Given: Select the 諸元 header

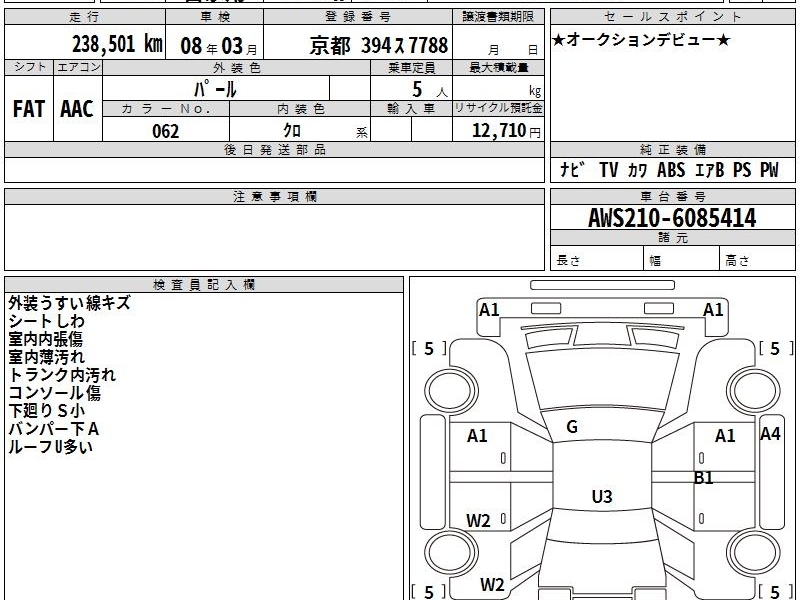Looking at the screenshot, I should click(x=673, y=238).
